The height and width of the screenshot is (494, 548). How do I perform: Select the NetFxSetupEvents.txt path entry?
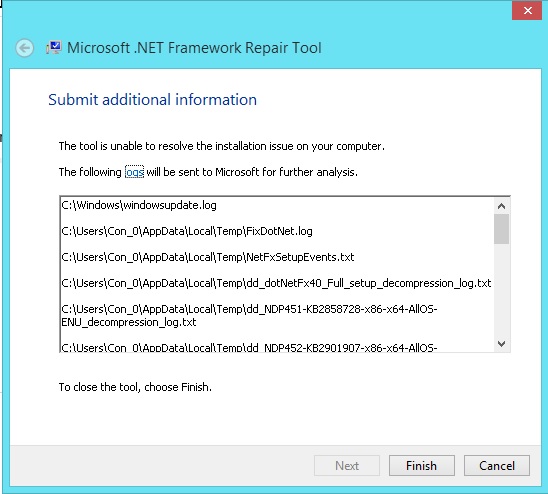point(208,257)
